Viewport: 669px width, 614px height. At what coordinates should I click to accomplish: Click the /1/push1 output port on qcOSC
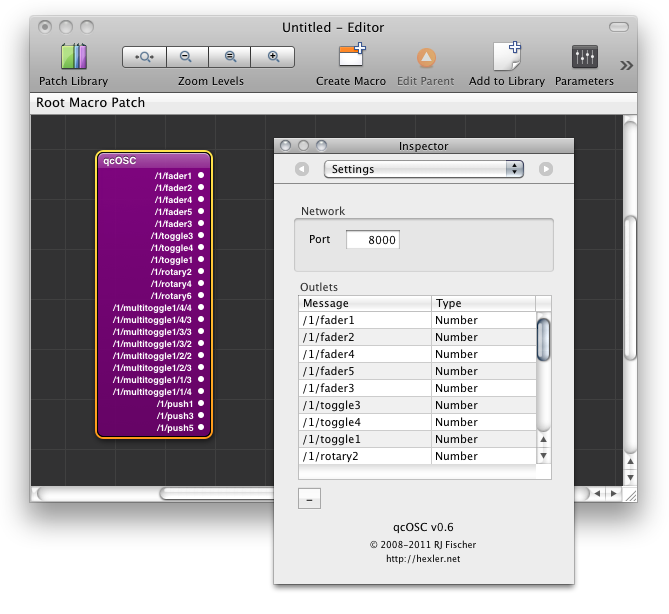[x=201, y=403]
